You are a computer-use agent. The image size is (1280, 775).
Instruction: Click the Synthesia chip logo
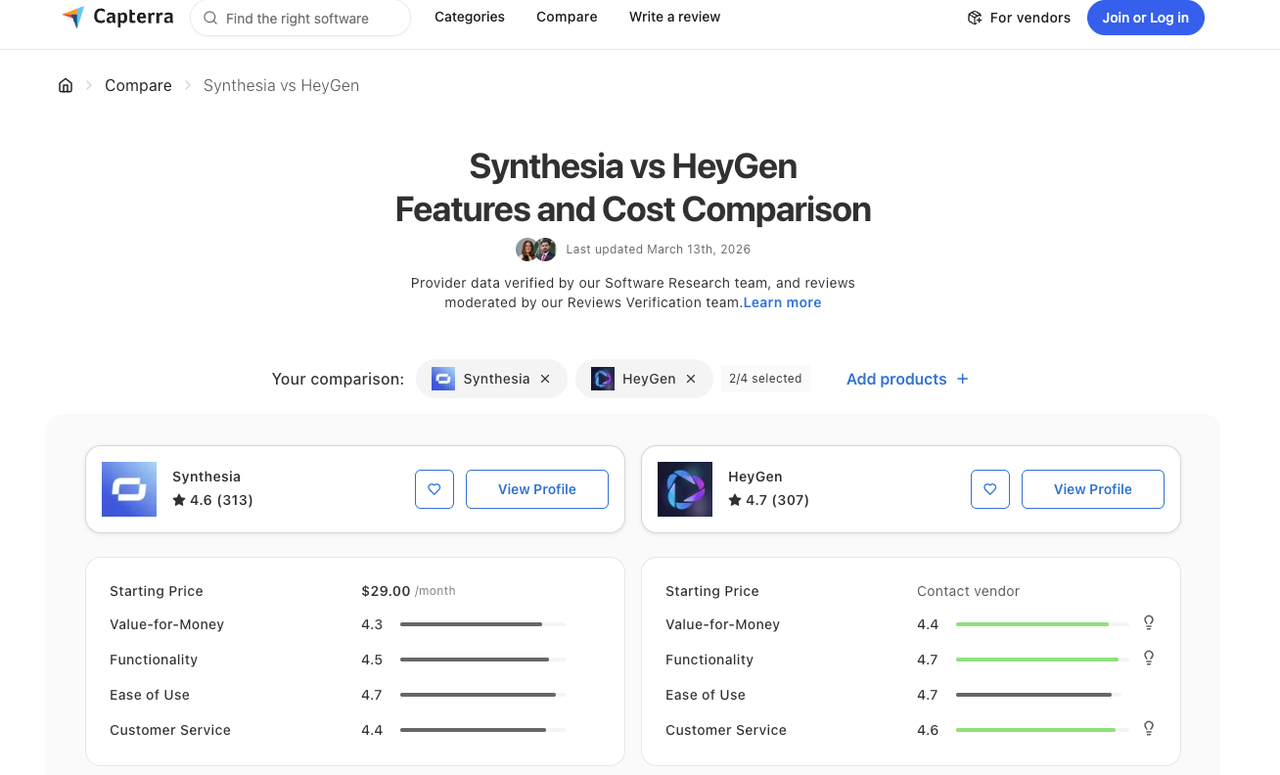(443, 379)
